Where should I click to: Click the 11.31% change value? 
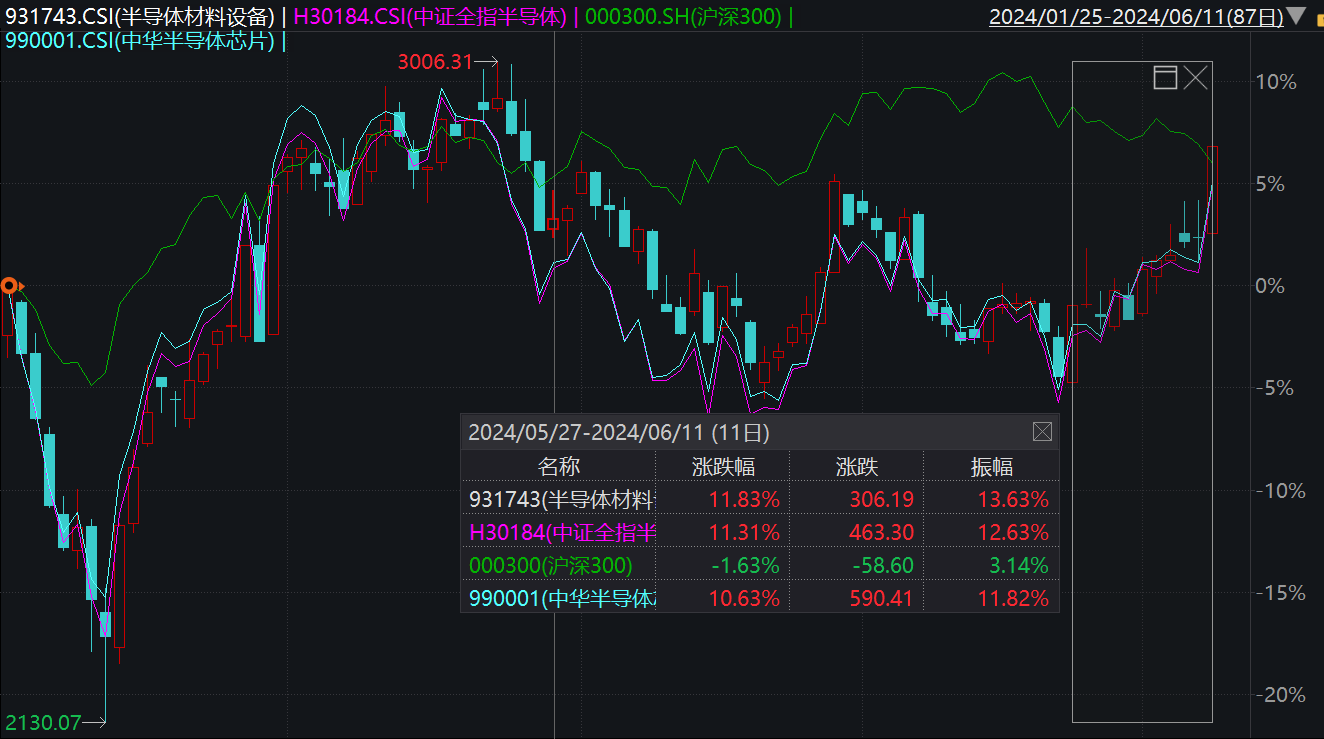tap(744, 532)
